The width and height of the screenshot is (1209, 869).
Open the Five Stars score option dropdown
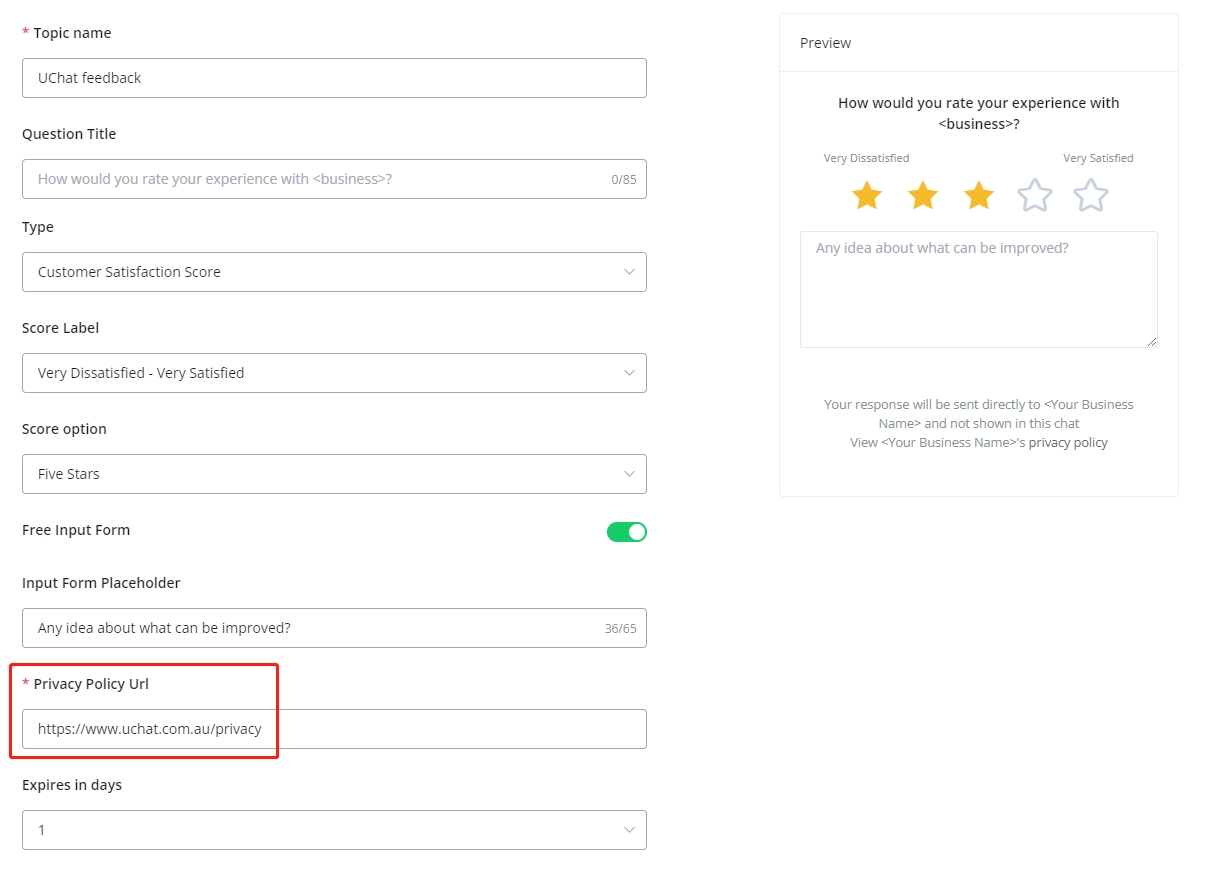[x=320, y=474]
